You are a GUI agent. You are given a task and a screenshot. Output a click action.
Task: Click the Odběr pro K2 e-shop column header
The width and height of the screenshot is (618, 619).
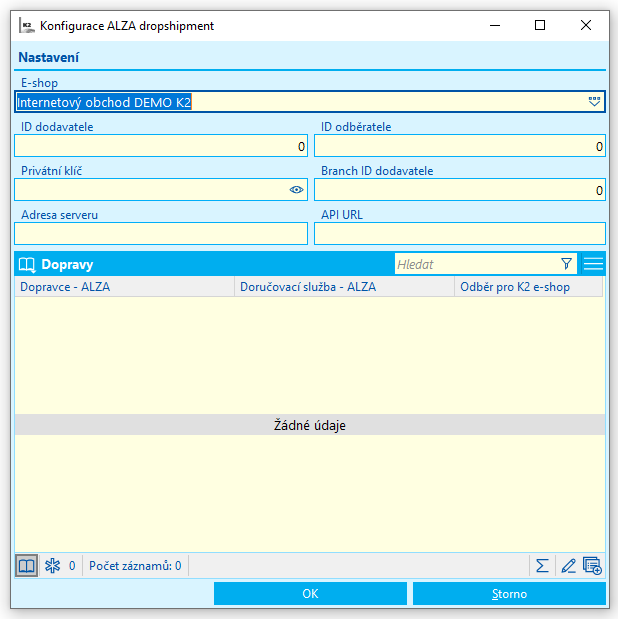pyautogui.click(x=529, y=287)
